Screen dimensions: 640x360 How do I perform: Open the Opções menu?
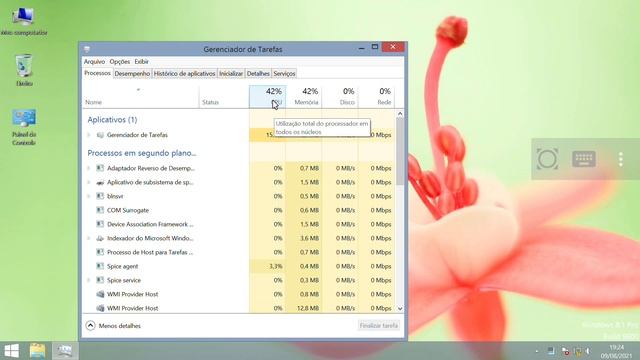(x=120, y=62)
